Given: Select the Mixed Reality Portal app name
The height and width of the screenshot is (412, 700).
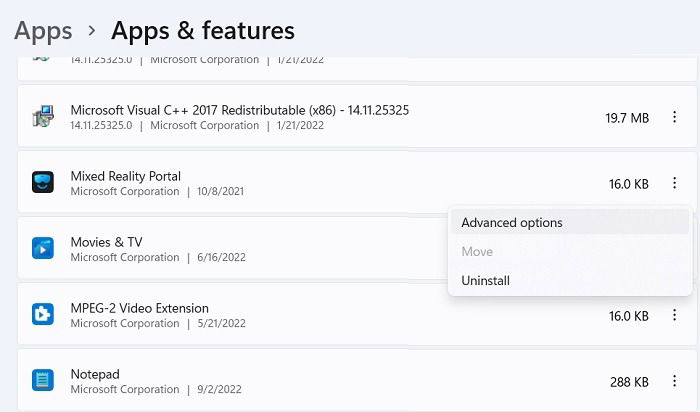Looking at the screenshot, I should pyautogui.click(x=125, y=176).
